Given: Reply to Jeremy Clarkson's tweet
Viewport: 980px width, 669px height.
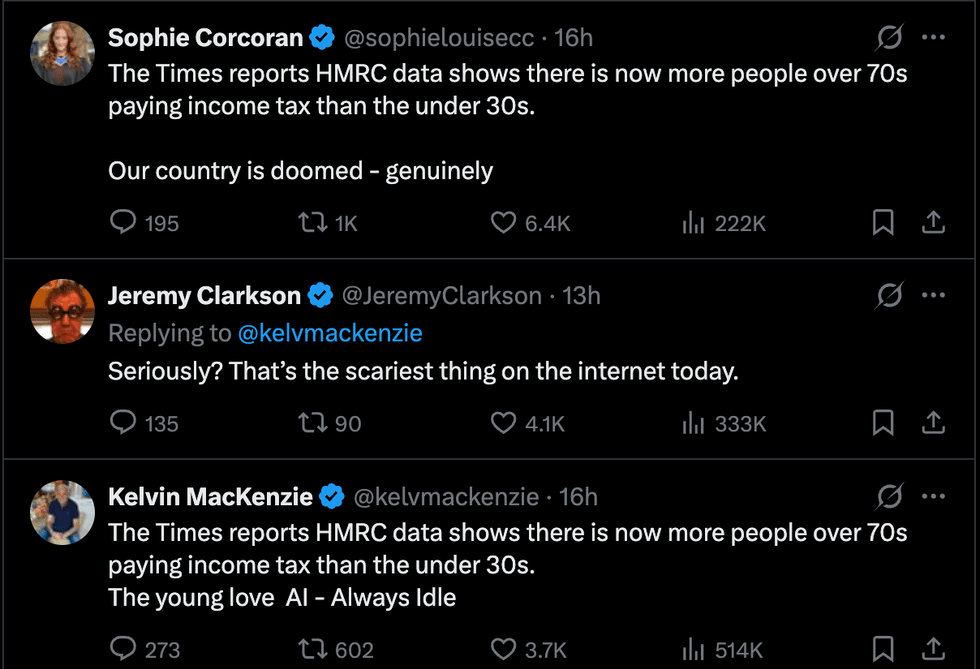Looking at the screenshot, I should tap(123, 423).
